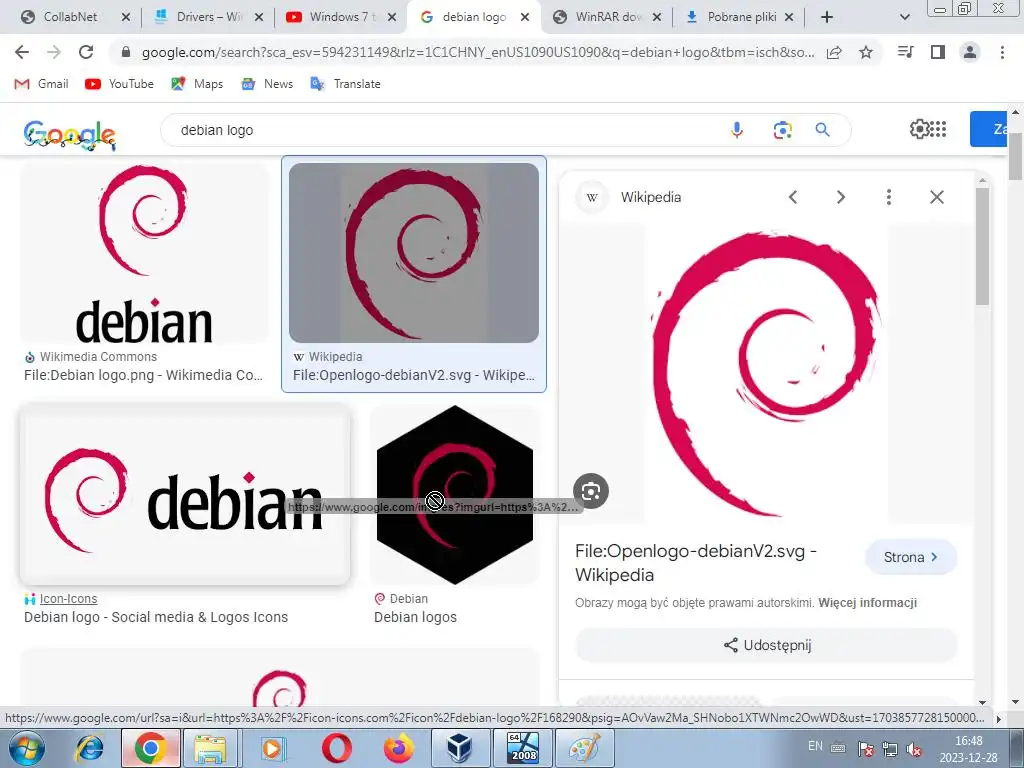The width and height of the screenshot is (1024, 768).
Task: Show next image in preview panel
Action: point(841,197)
